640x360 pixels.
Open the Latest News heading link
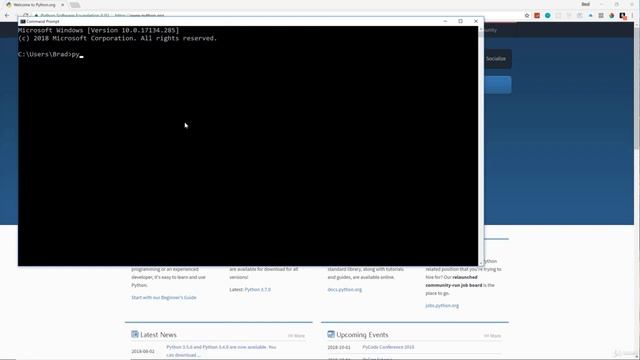coord(158,335)
